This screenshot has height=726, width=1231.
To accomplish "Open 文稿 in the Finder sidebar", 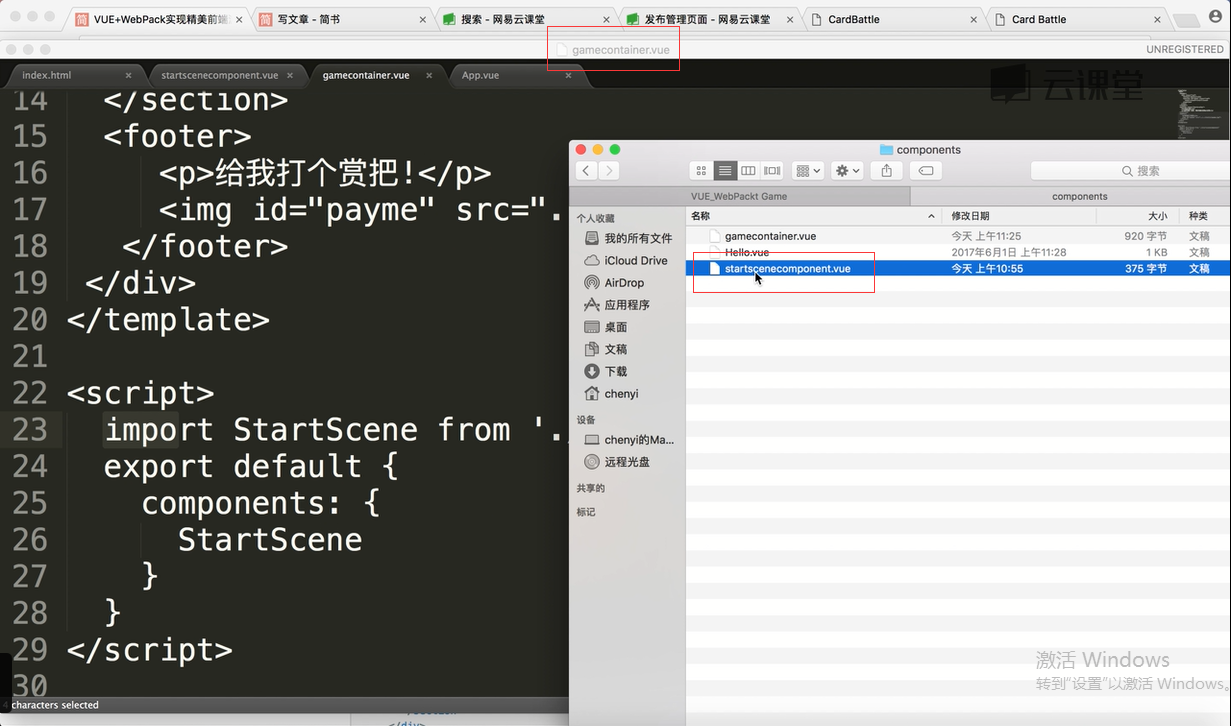I will click(x=605, y=349).
